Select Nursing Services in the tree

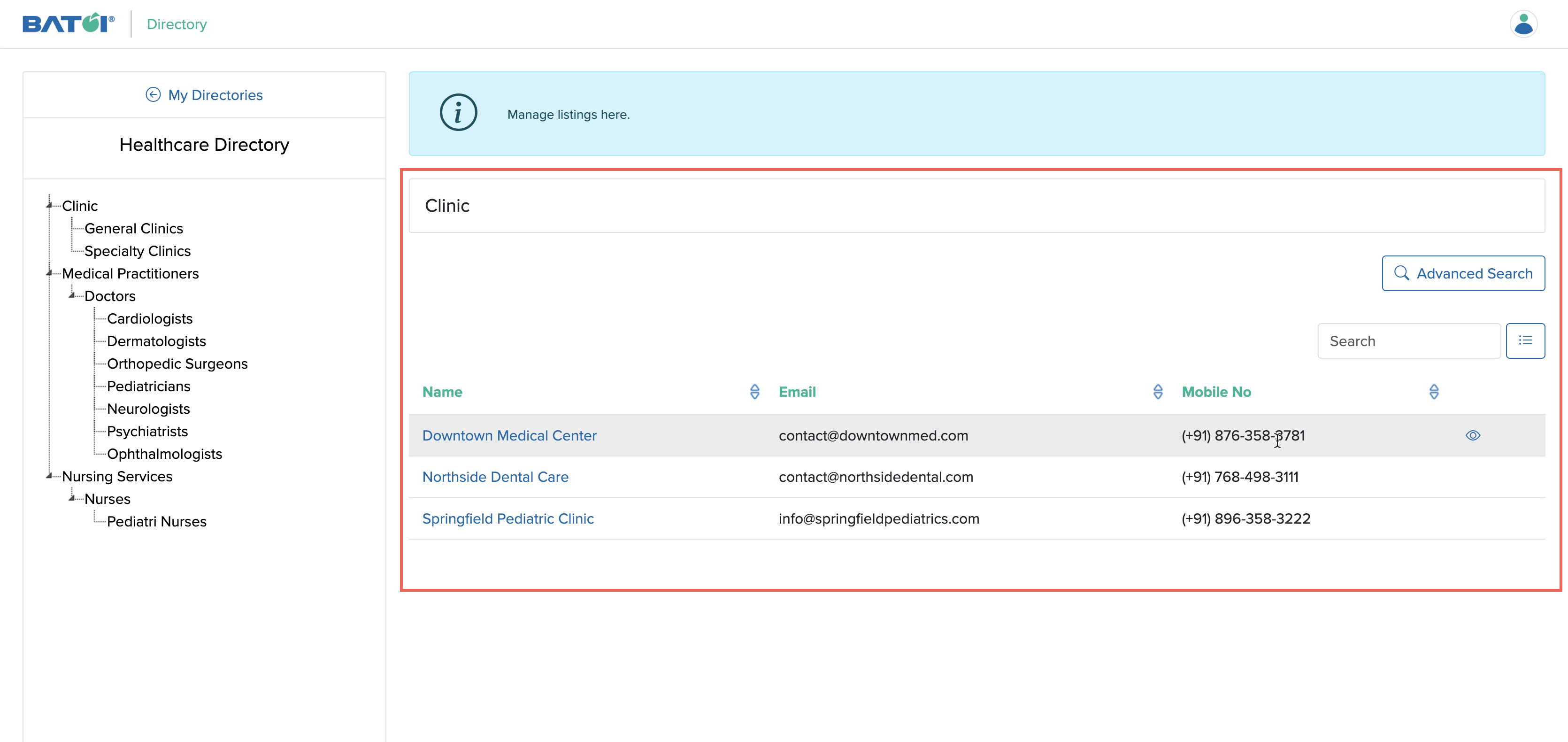click(117, 476)
